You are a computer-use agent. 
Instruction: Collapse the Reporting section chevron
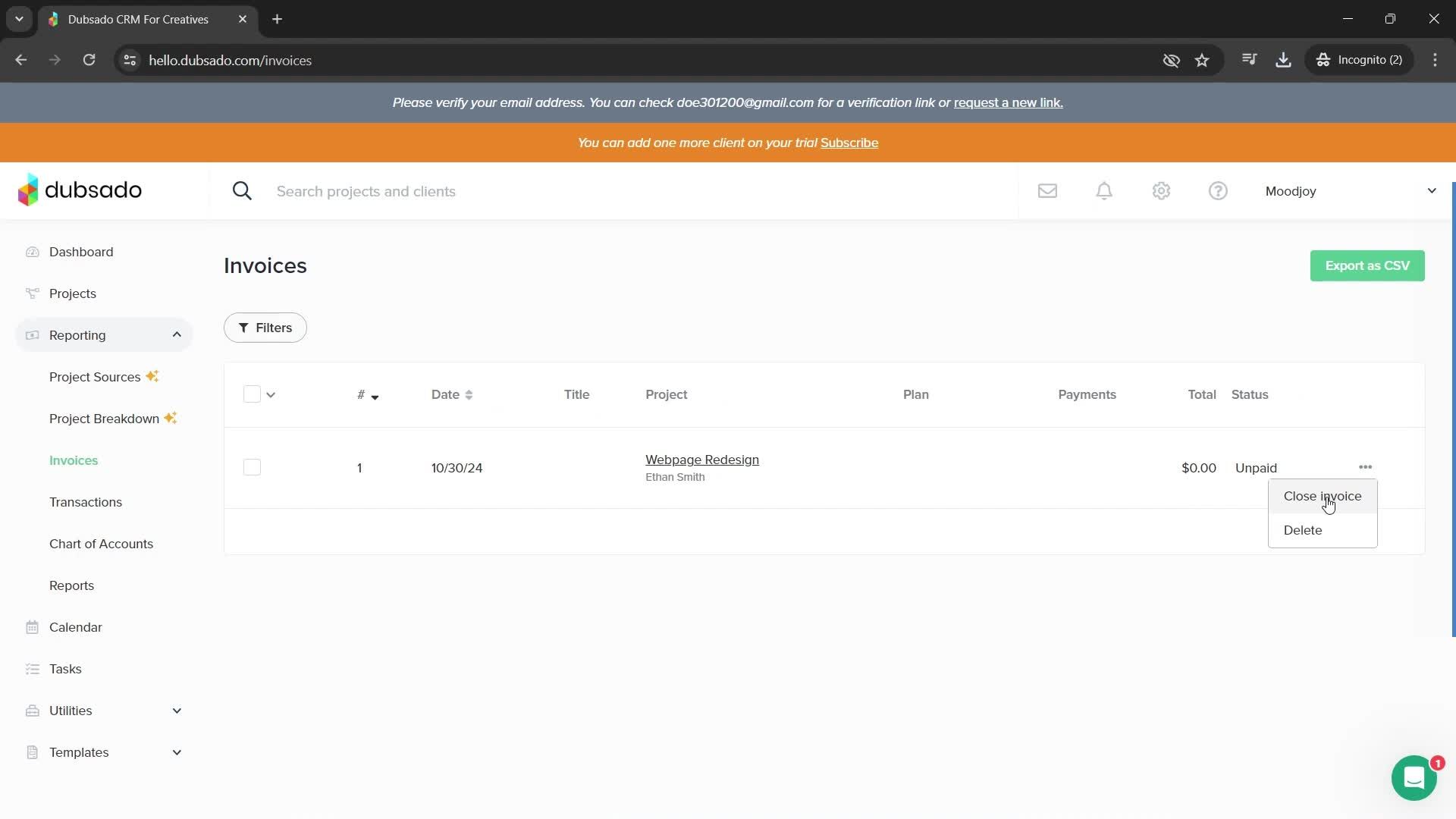coord(177,334)
